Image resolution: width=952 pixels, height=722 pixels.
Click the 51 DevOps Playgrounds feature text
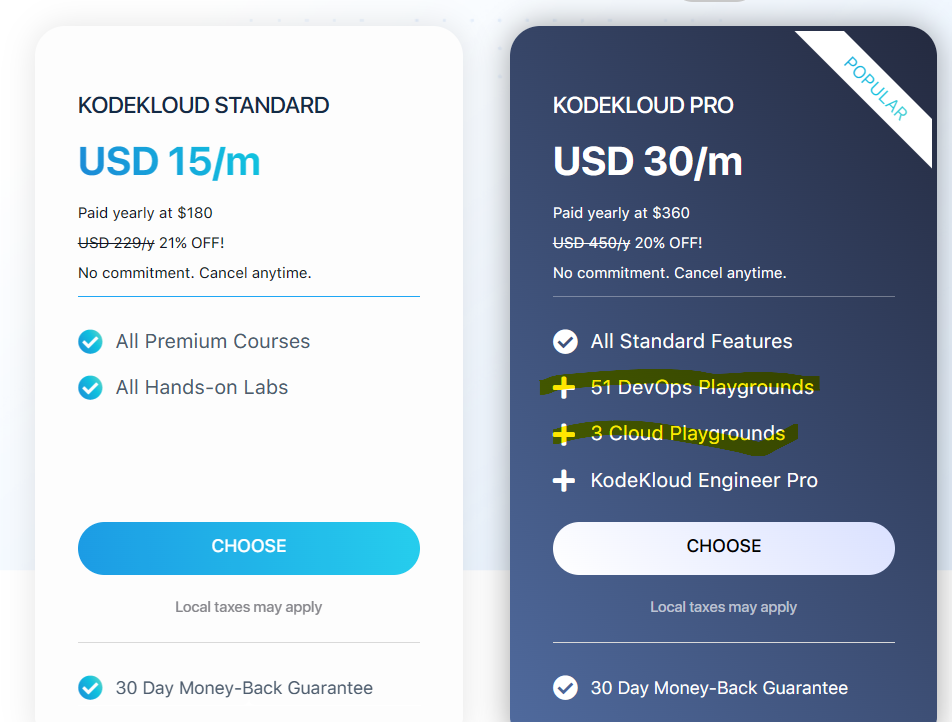point(702,388)
